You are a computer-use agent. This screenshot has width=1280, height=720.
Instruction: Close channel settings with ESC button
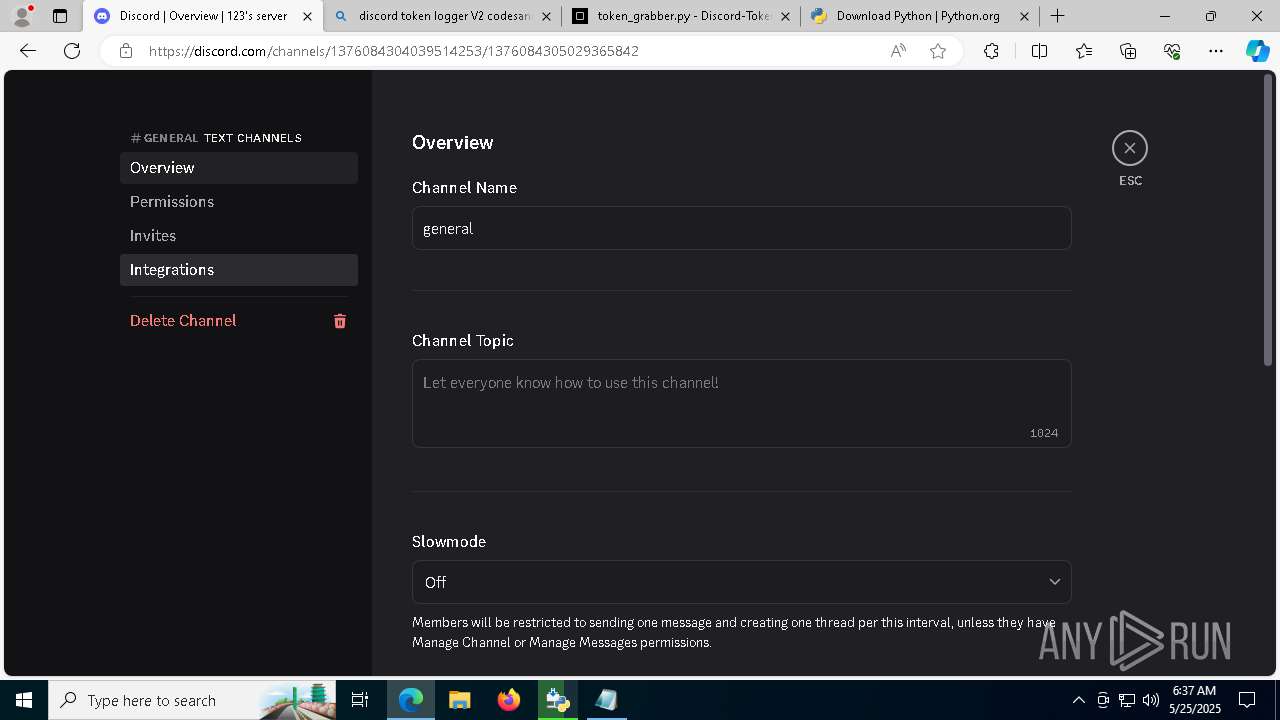coord(1129,148)
